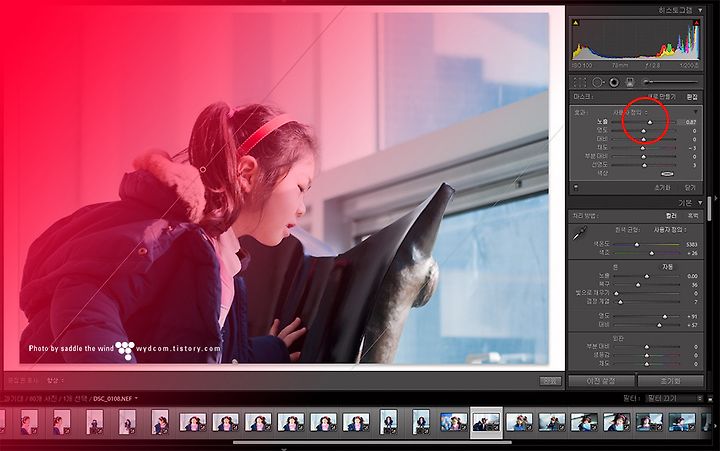
Task: Select the highlighted filmstrip thumbnail DSC_0108
Action: [486, 422]
